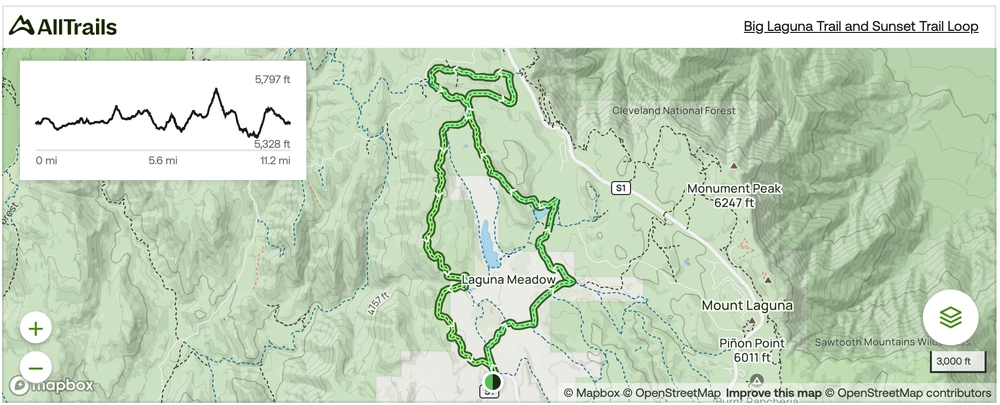This screenshot has width=1000, height=405.
Task: Click the Piñon Point peak label
Action: coord(753,350)
